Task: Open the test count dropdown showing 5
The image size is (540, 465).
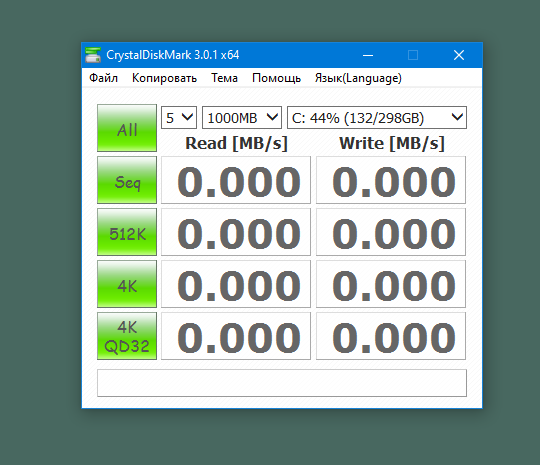Action: click(179, 117)
